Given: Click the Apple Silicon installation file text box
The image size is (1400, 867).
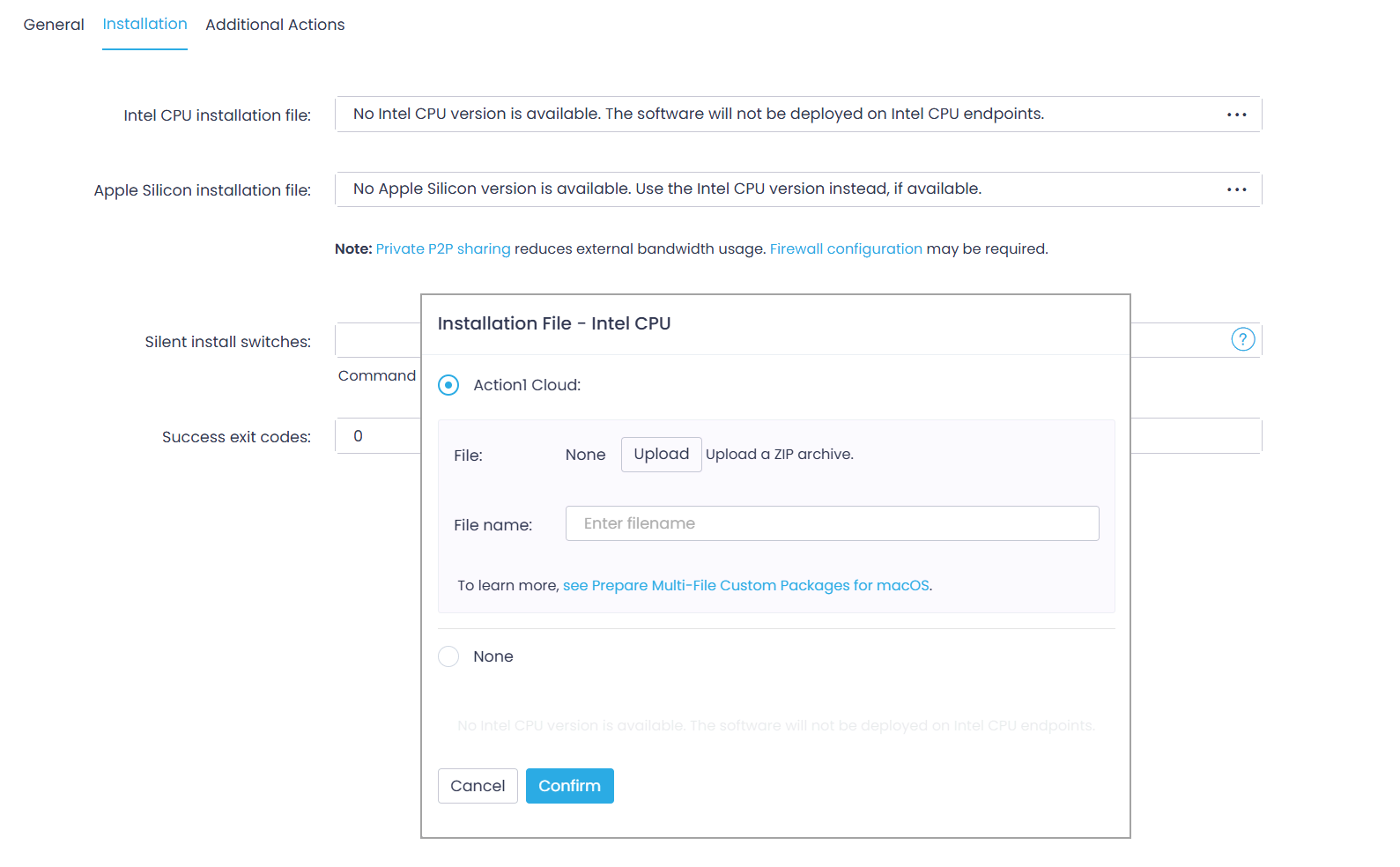Looking at the screenshot, I should click(775, 189).
